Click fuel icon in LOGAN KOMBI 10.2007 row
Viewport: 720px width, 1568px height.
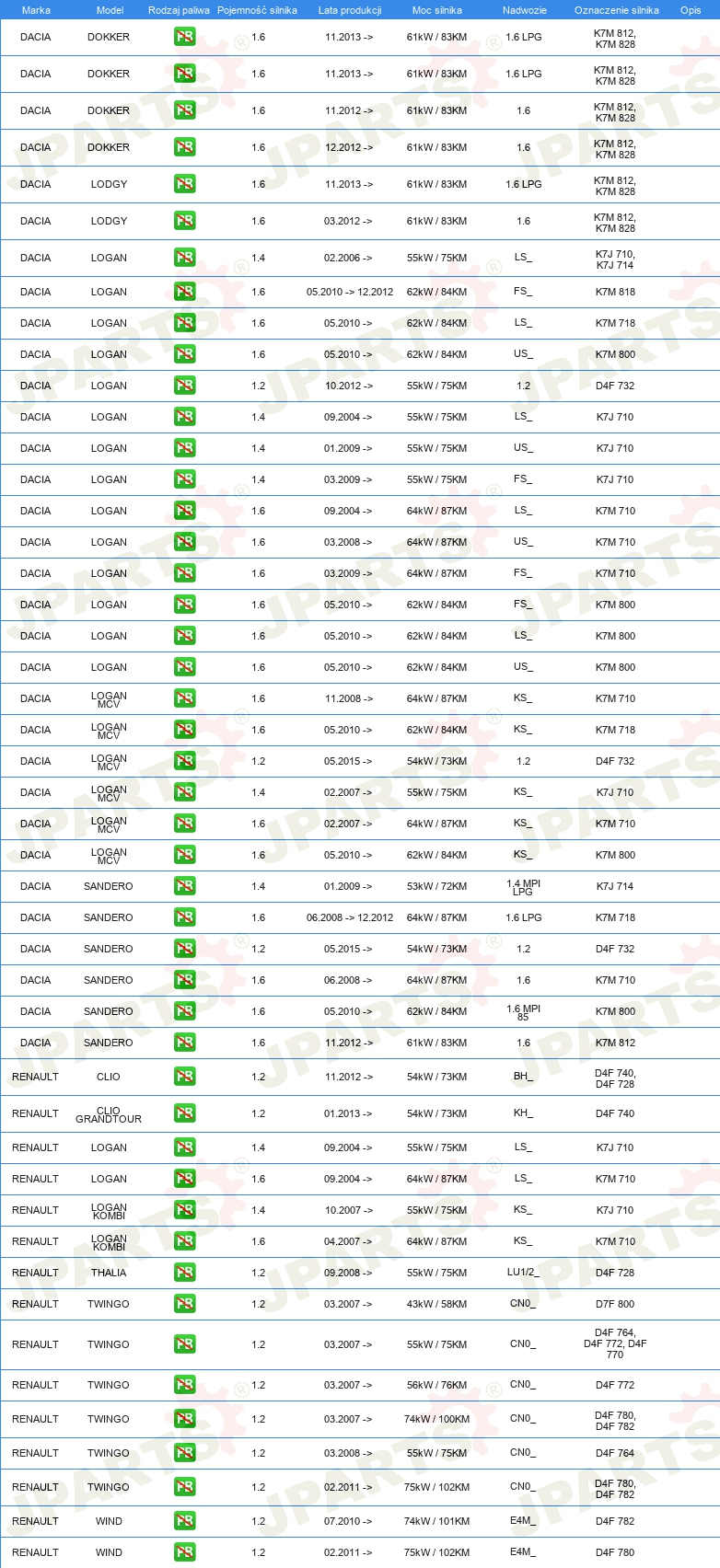point(184,1210)
